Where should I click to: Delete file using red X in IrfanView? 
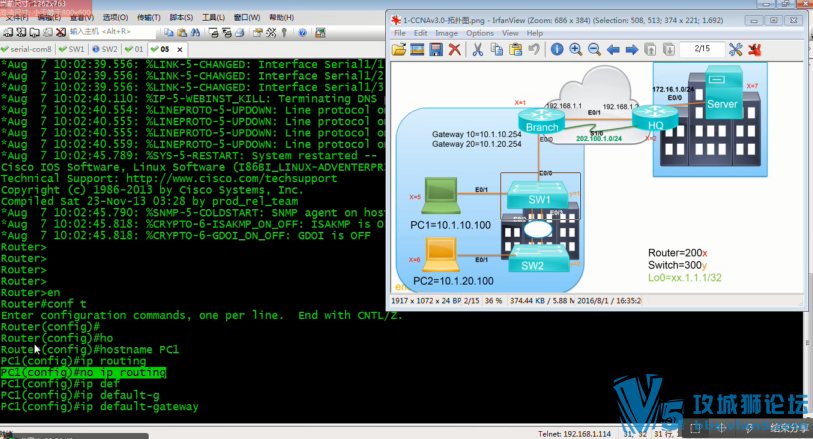[455, 50]
